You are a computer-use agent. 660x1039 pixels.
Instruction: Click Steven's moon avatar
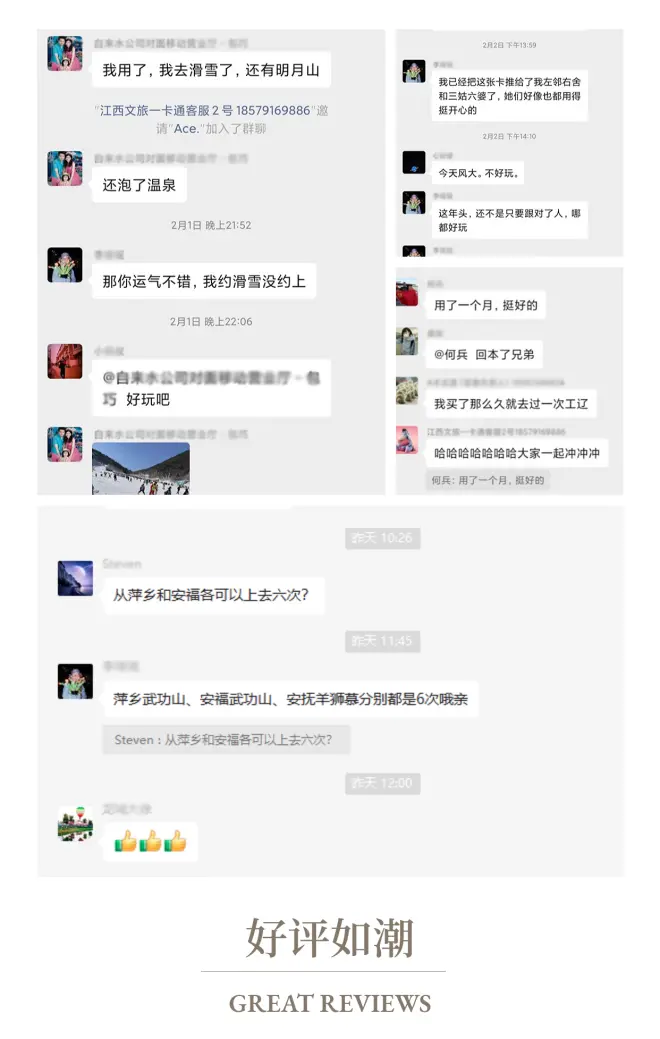click(76, 578)
